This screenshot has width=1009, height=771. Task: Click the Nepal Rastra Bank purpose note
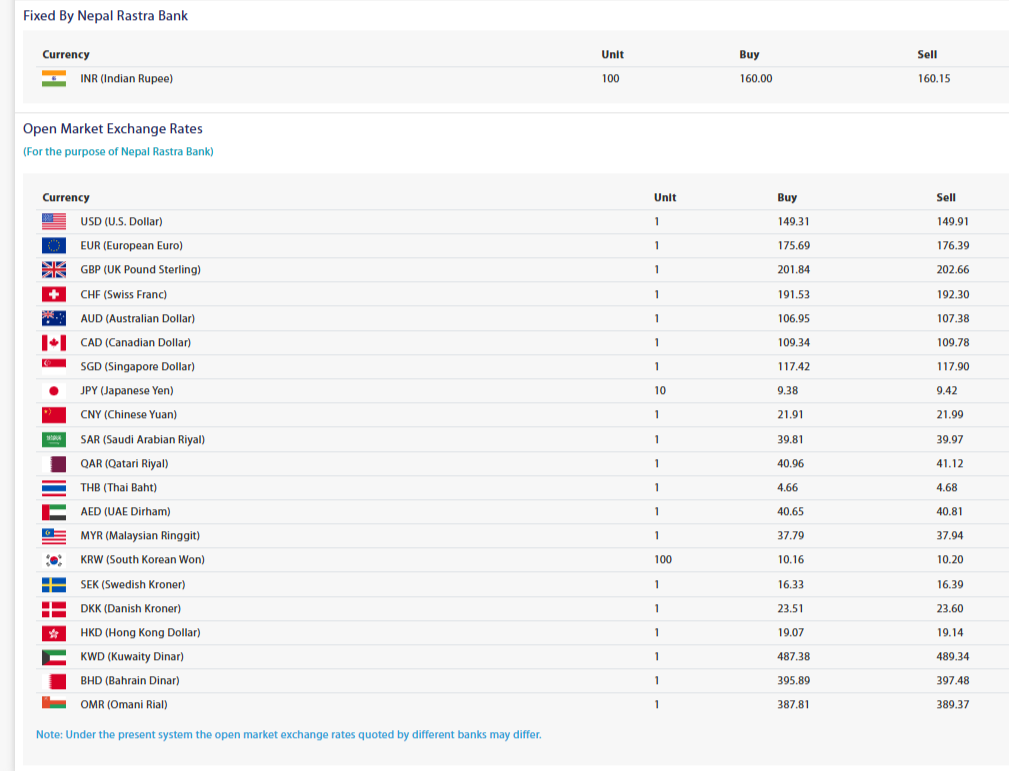point(118,152)
